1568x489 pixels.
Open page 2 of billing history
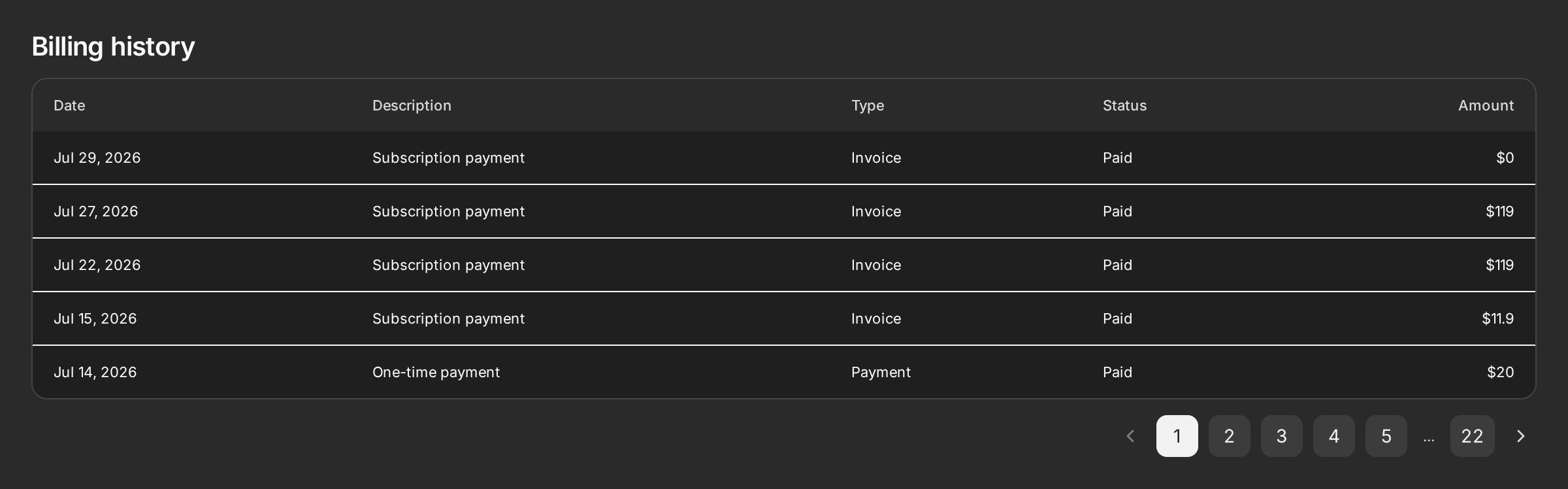tap(1229, 436)
